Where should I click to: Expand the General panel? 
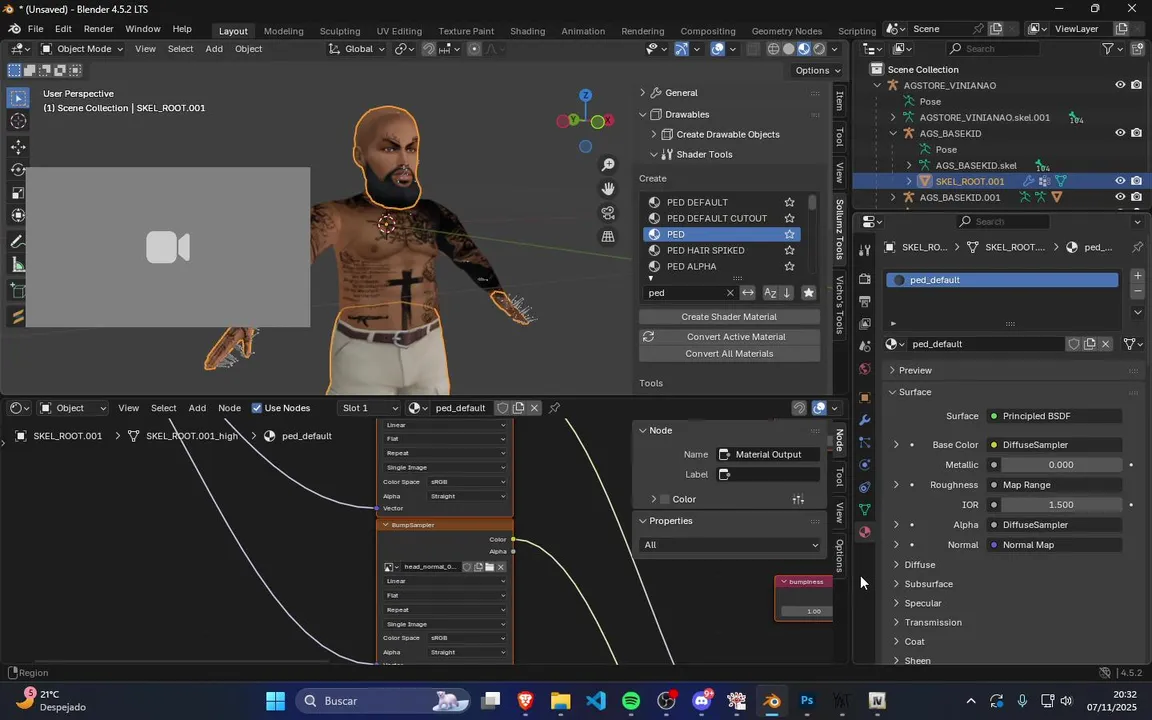click(681, 93)
